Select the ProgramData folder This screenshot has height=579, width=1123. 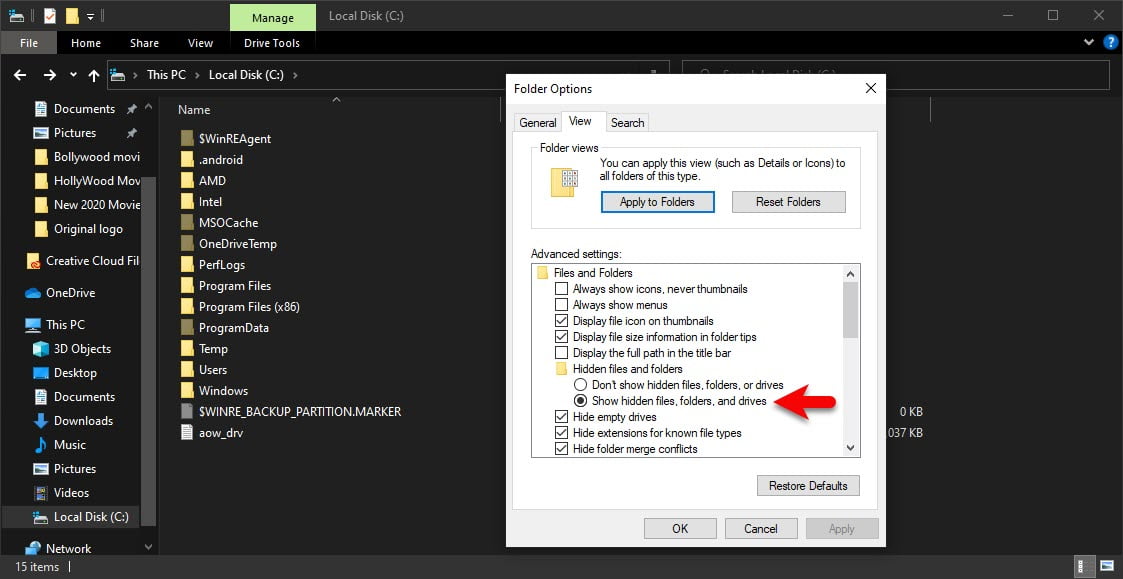(224, 327)
